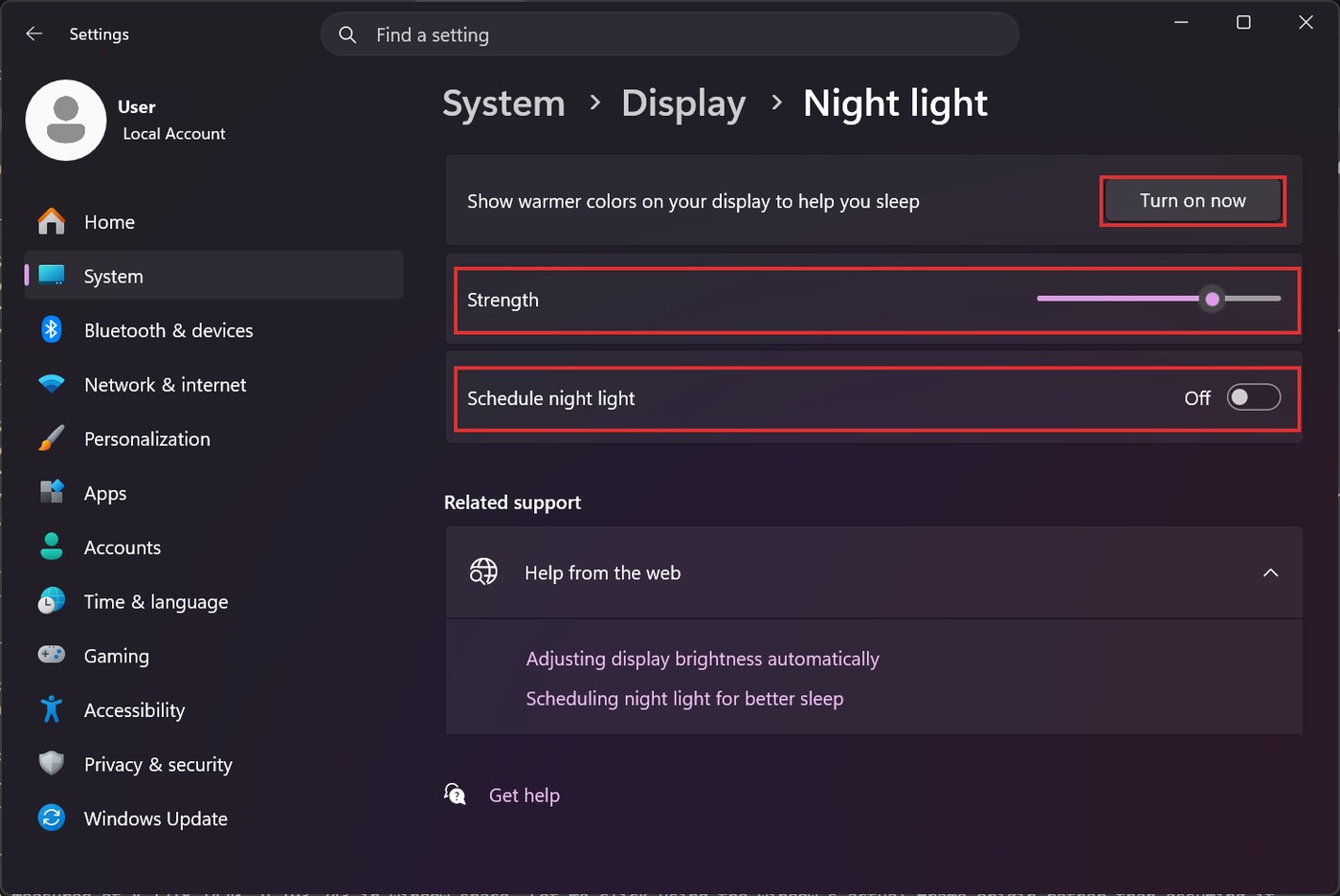Click the Windows Update sync icon
Screen dimensions: 1340x896
(52, 818)
